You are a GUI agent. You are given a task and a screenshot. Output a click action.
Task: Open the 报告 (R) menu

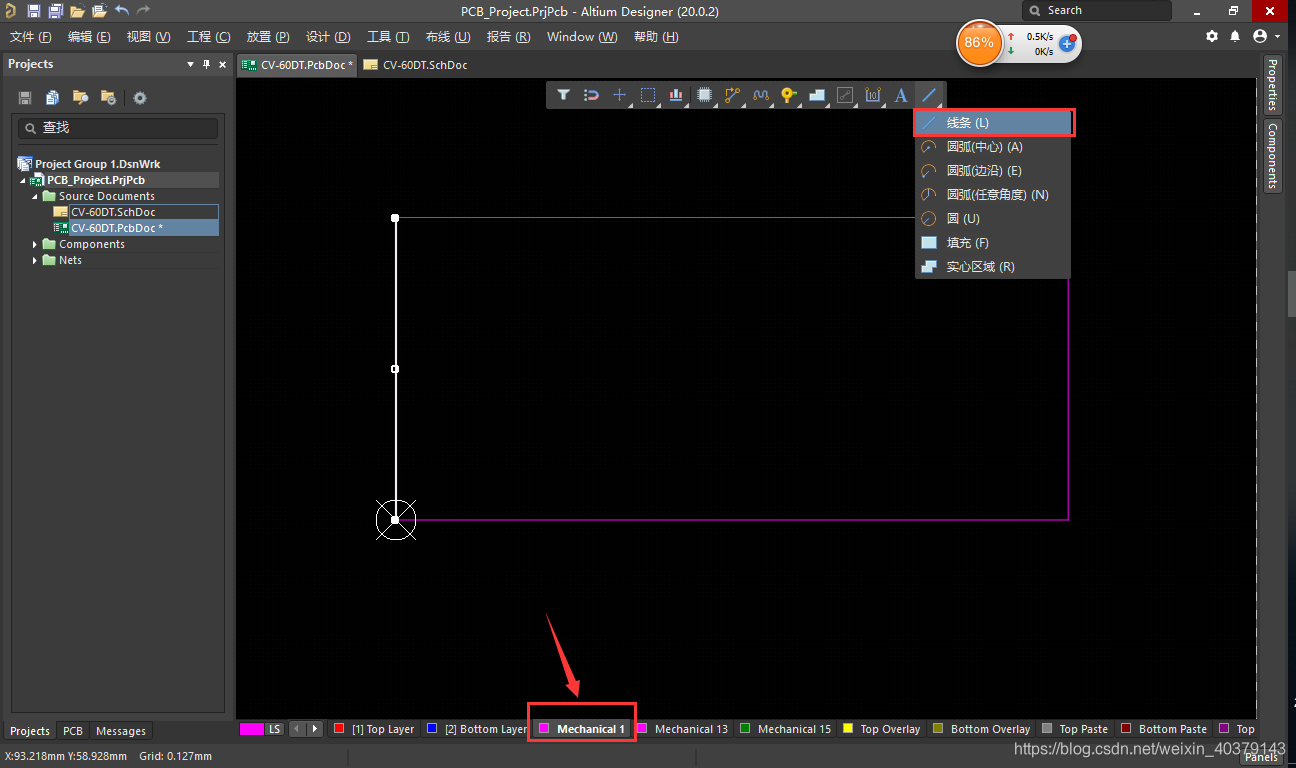point(508,36)
